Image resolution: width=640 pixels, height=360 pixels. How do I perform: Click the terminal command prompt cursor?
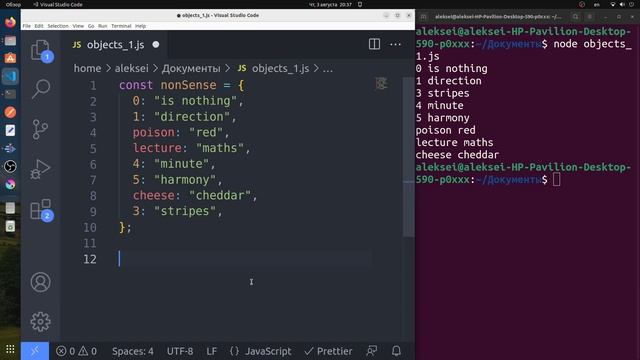(x=556, y=179)
